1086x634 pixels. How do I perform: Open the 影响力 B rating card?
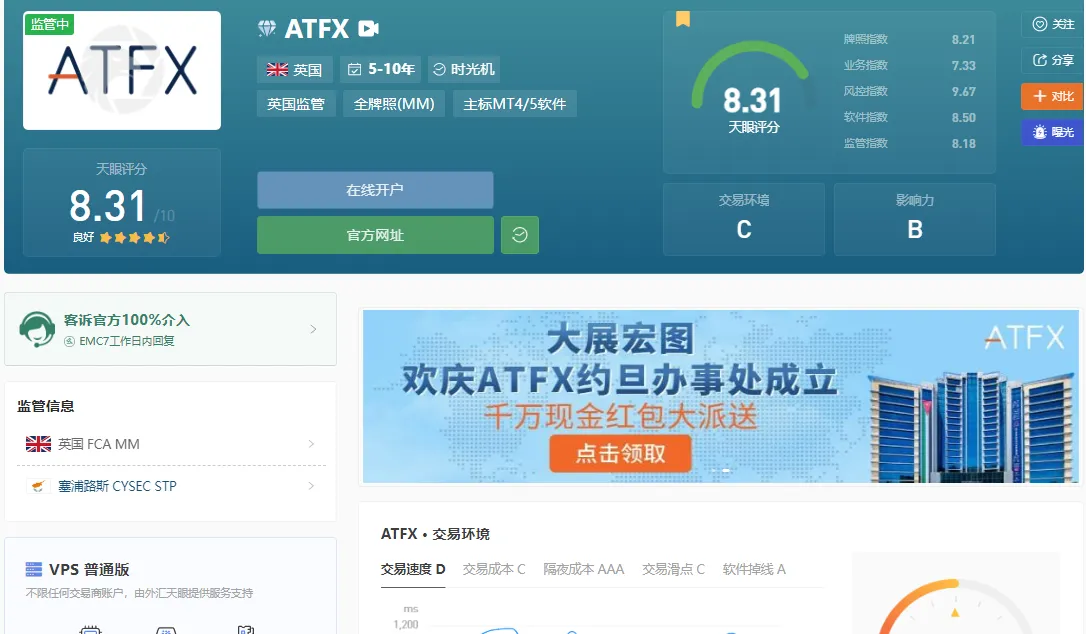click(915, 219)
